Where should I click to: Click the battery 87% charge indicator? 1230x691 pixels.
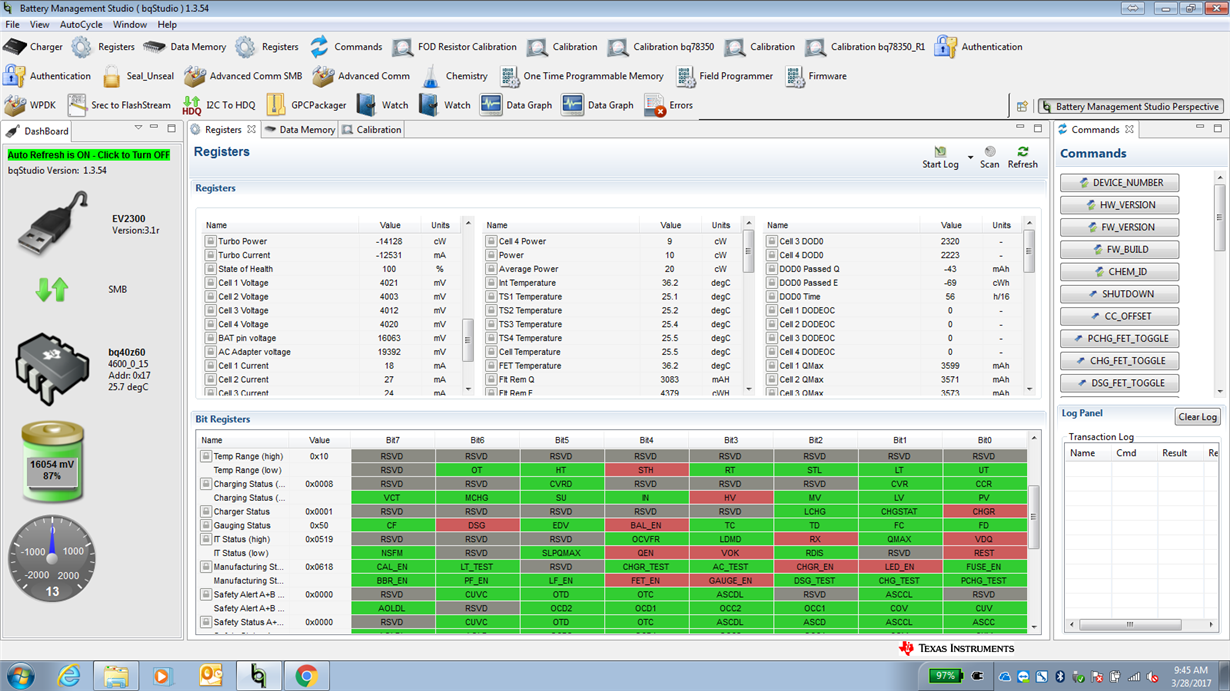52,461
